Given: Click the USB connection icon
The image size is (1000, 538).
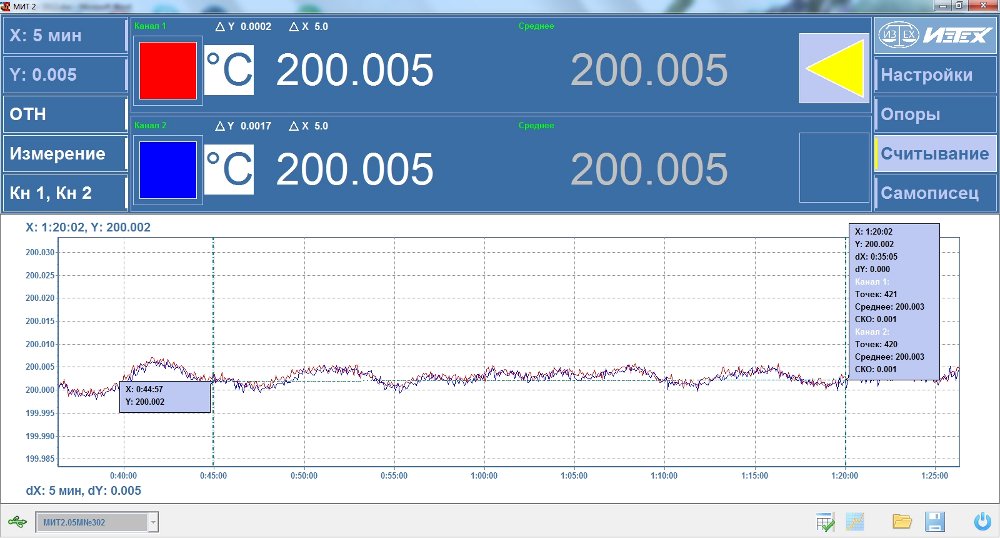Looking at the screenshot, I should click(18, 521).
